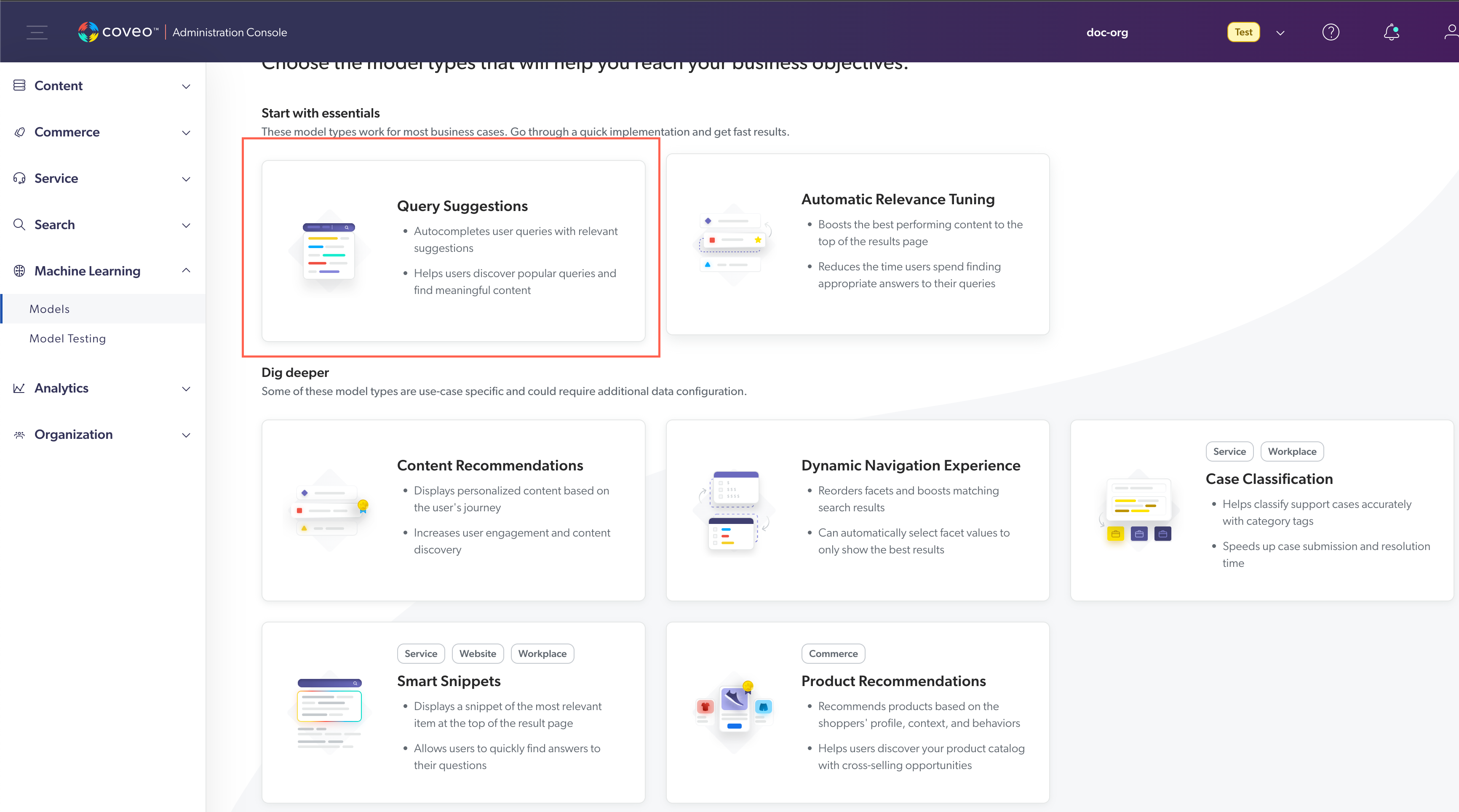Click the Query Suggestions illustration
Image resolution: width=1459 pixels, height=812 pixels.
click(x=329, y=250)
